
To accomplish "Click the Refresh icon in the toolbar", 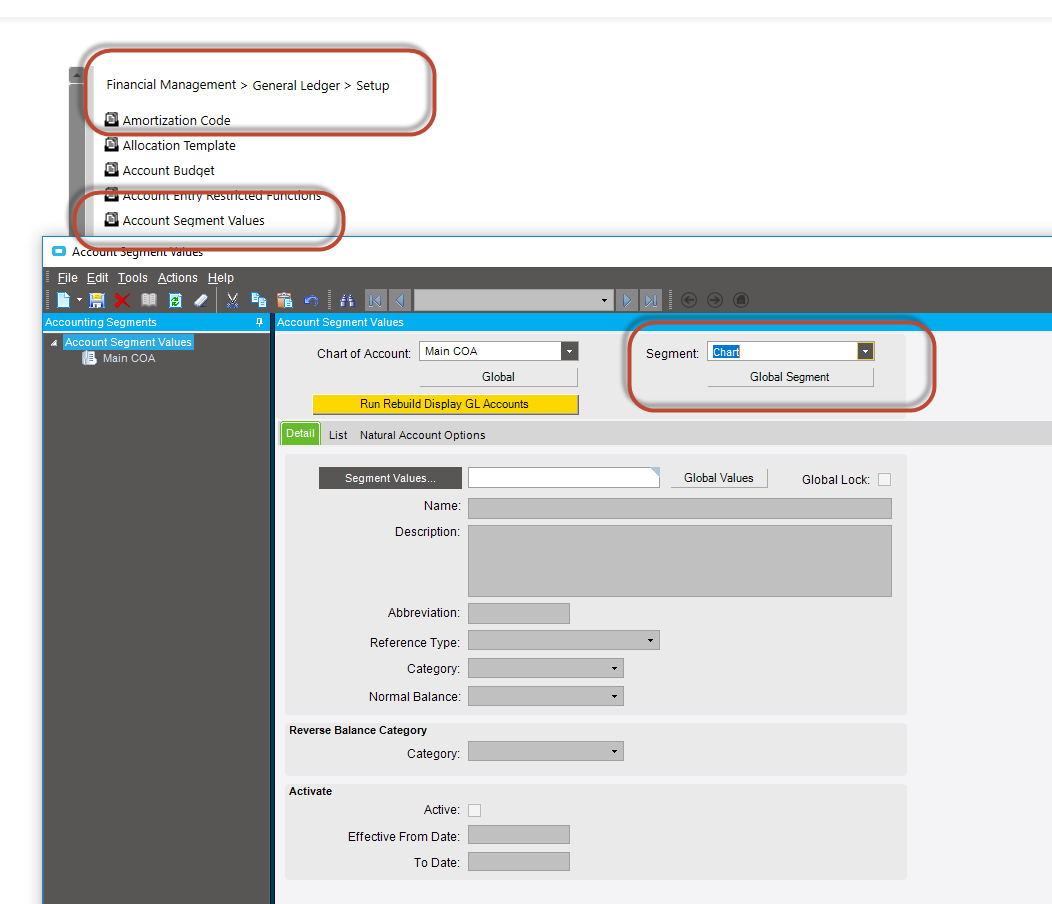I will coord(176,300).
